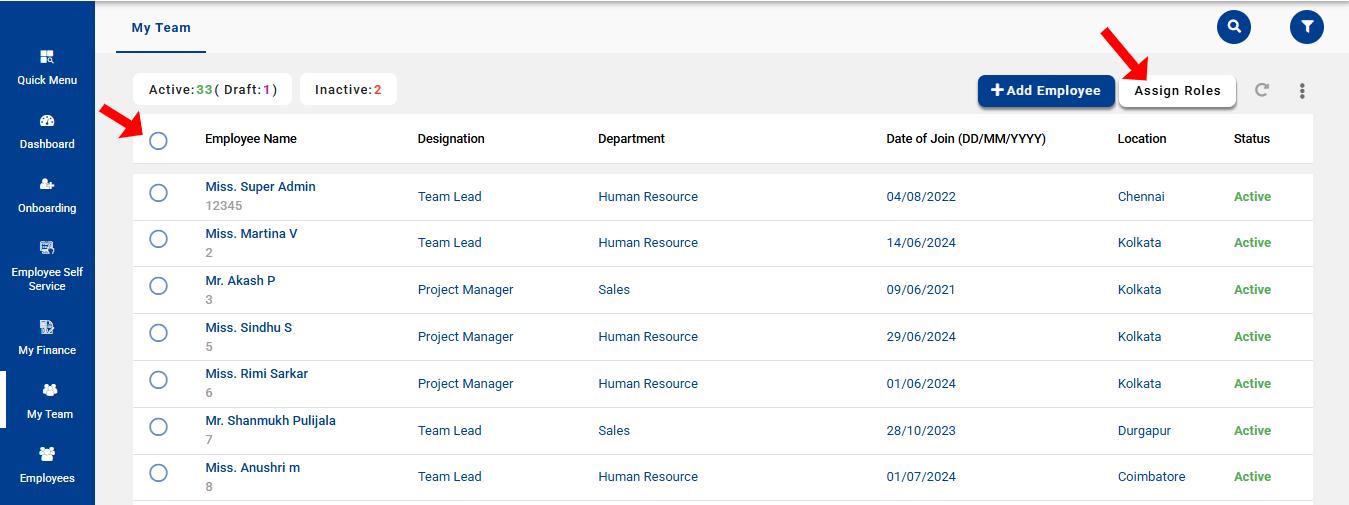Click the refresh icon beside Assign Roles
This screenshot has height=505, width=1349.
tap(1262, 90)
